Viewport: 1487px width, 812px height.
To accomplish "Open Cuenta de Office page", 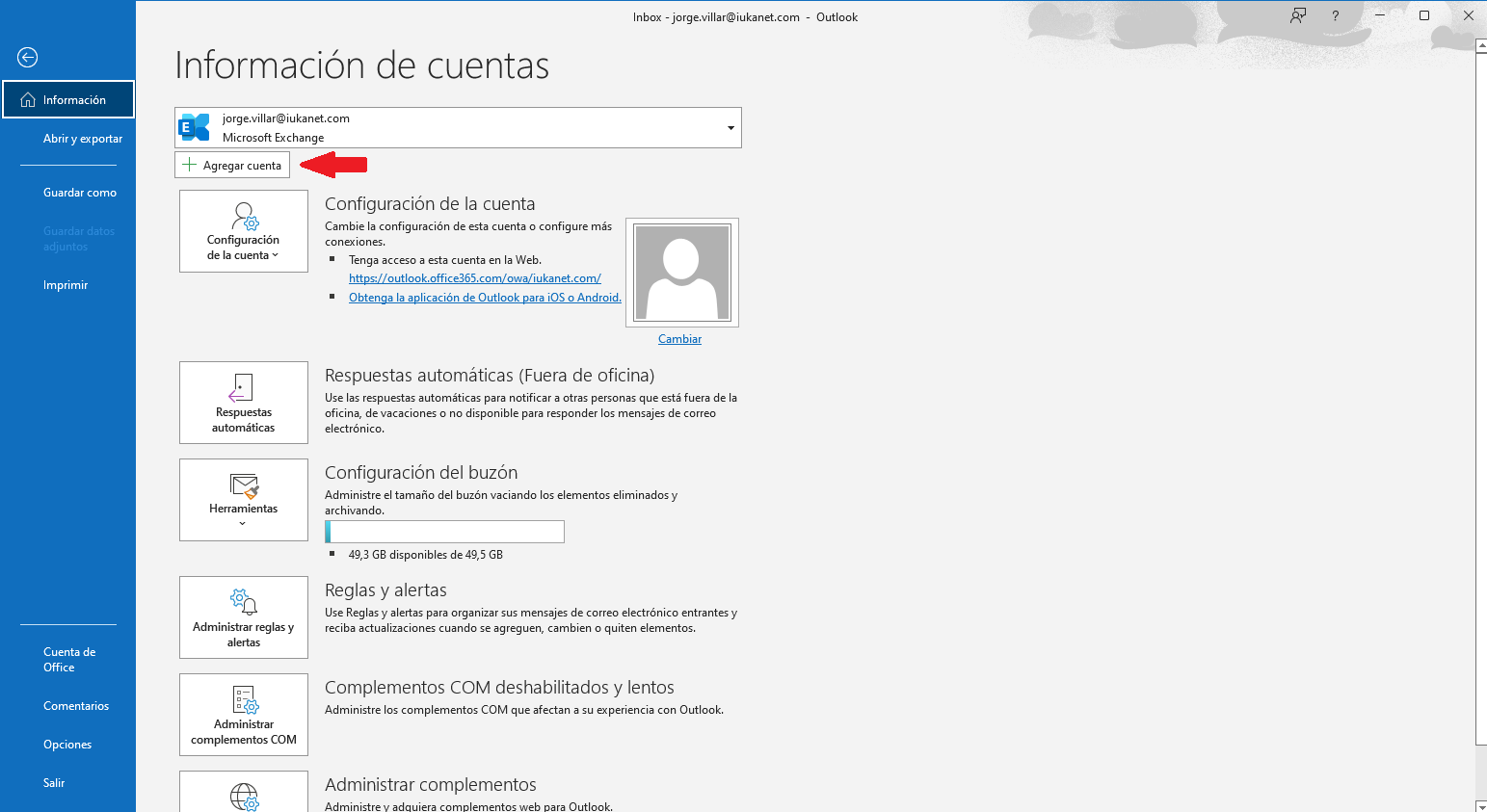I will click(69, 660).
